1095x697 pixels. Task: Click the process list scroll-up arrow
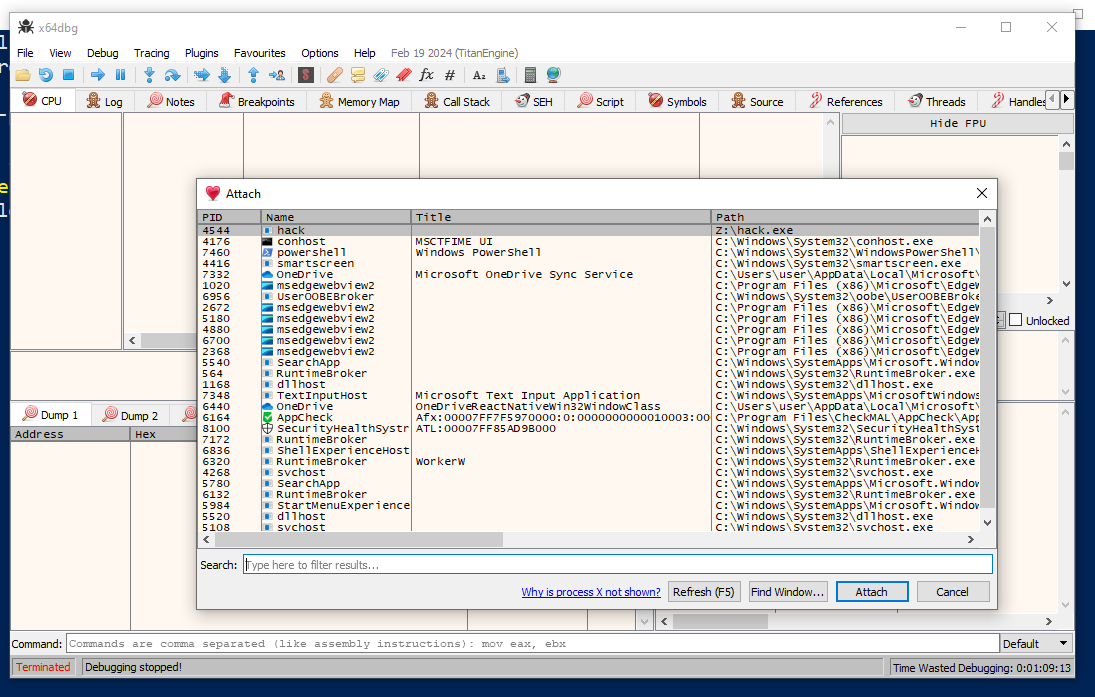[x=987, y=219]
